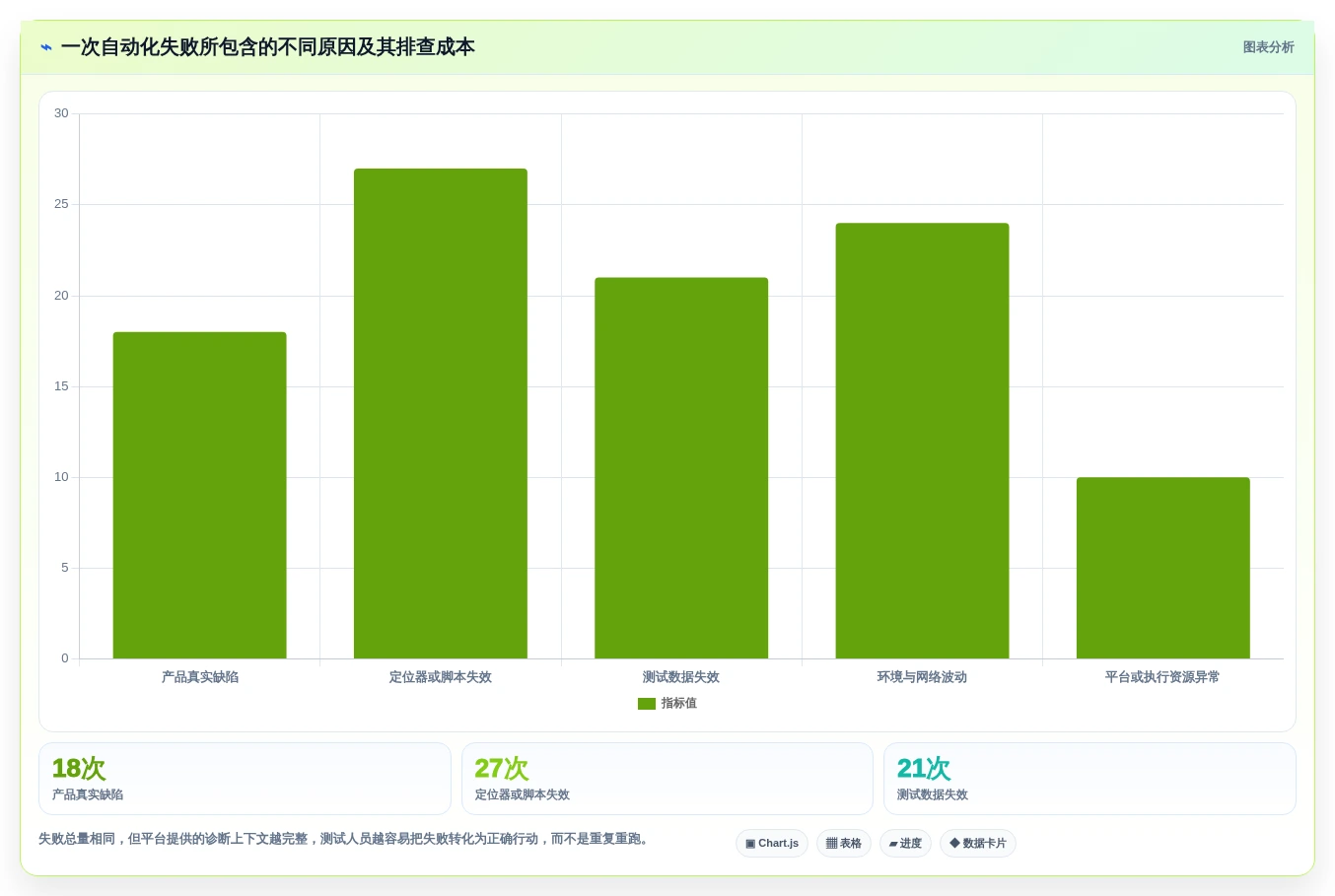Click the footer note starting with 失败总量相同
Screen dimensions: 1335x896
(345, 839)
